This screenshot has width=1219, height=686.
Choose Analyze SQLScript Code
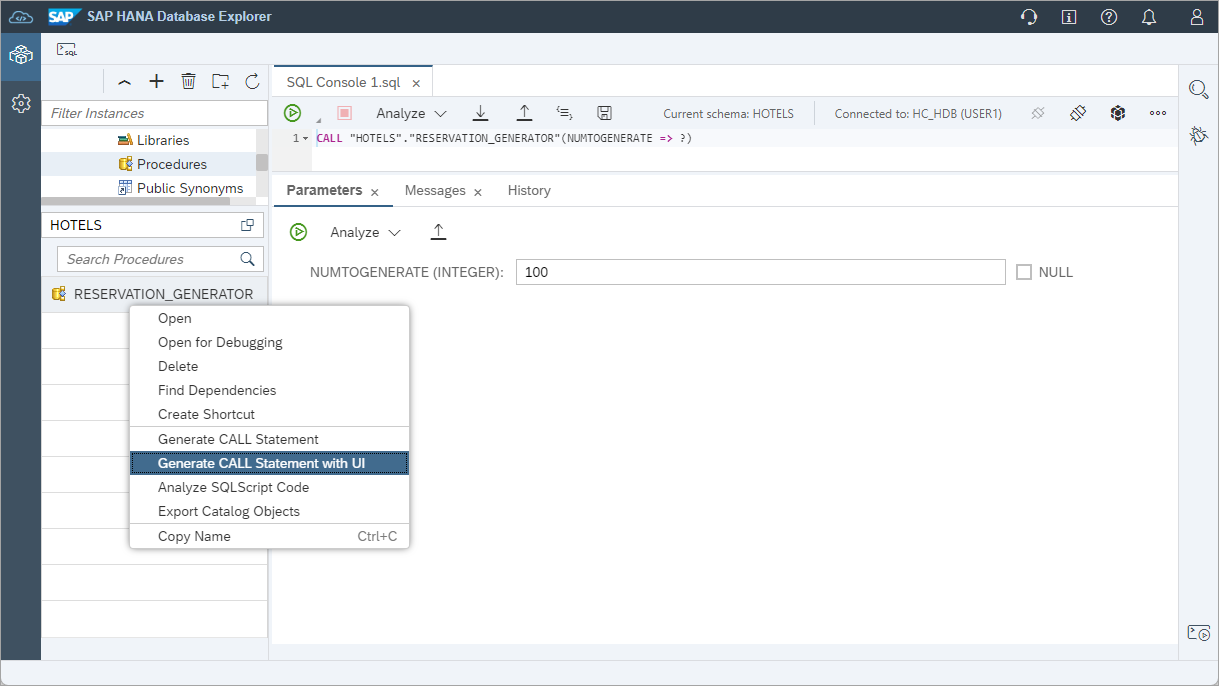[x=269, y=487]
